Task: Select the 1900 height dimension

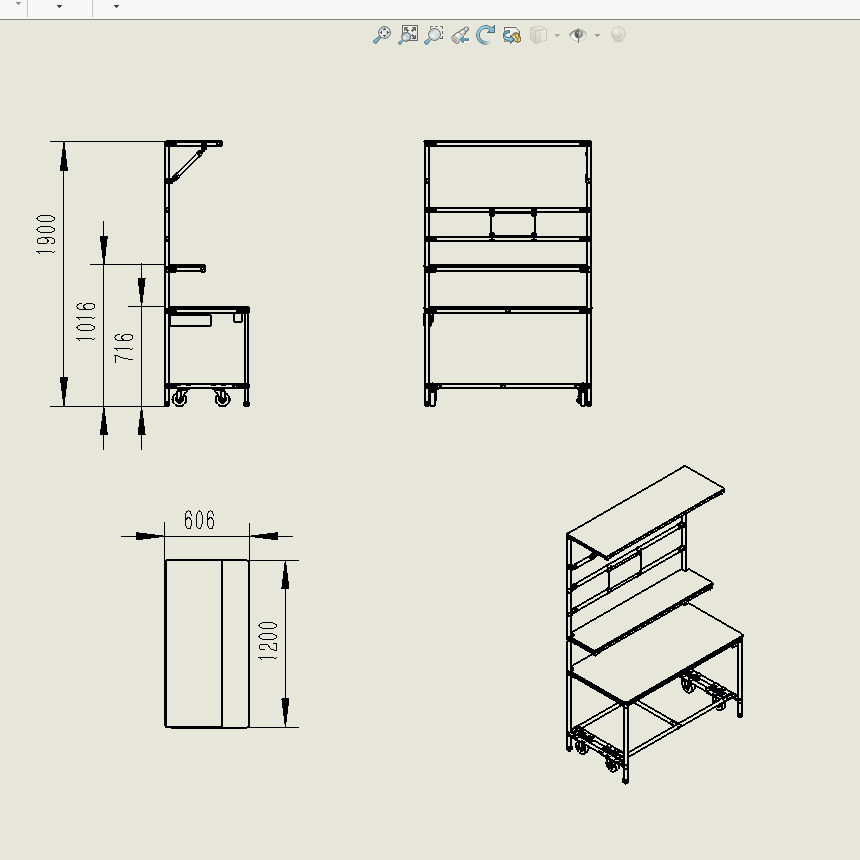Action: click(46, 234)
